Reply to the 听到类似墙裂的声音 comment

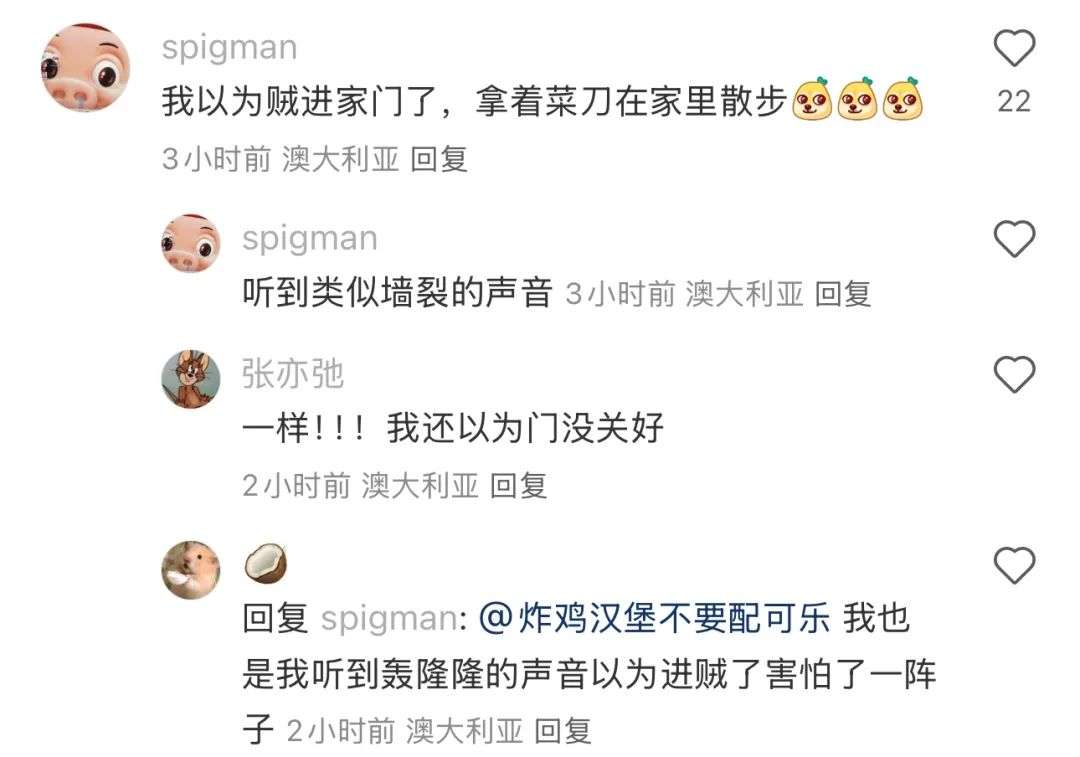(843, 294)
